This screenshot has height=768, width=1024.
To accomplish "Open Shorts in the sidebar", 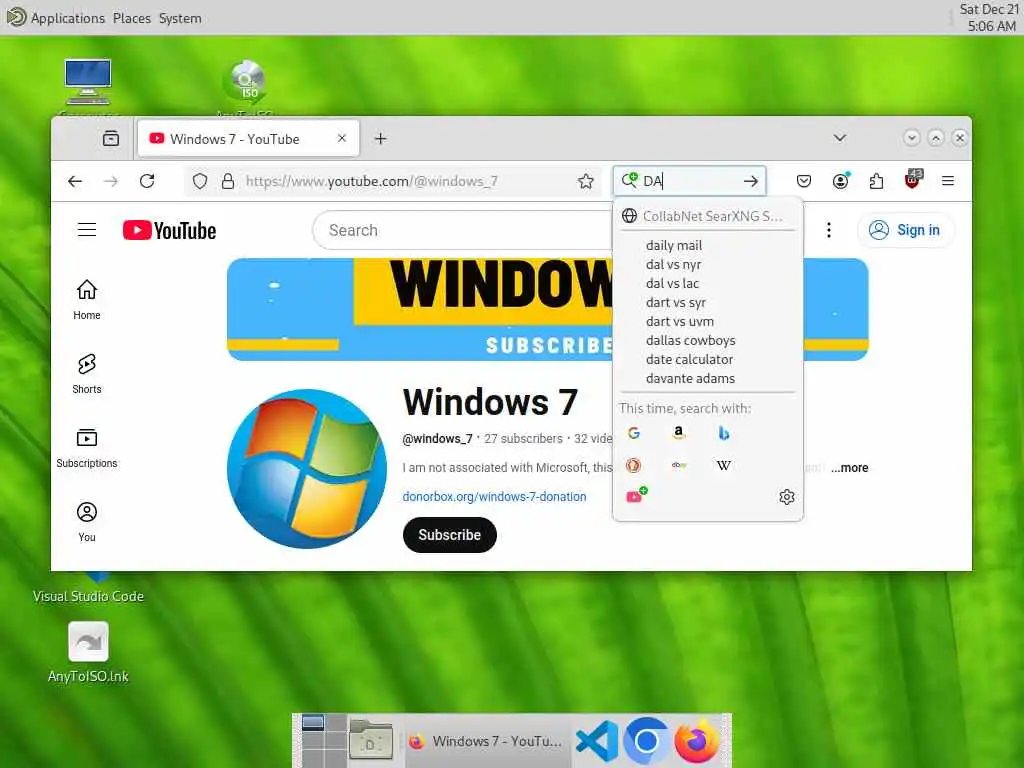I will pyautogui.click(x=87, y=374).
